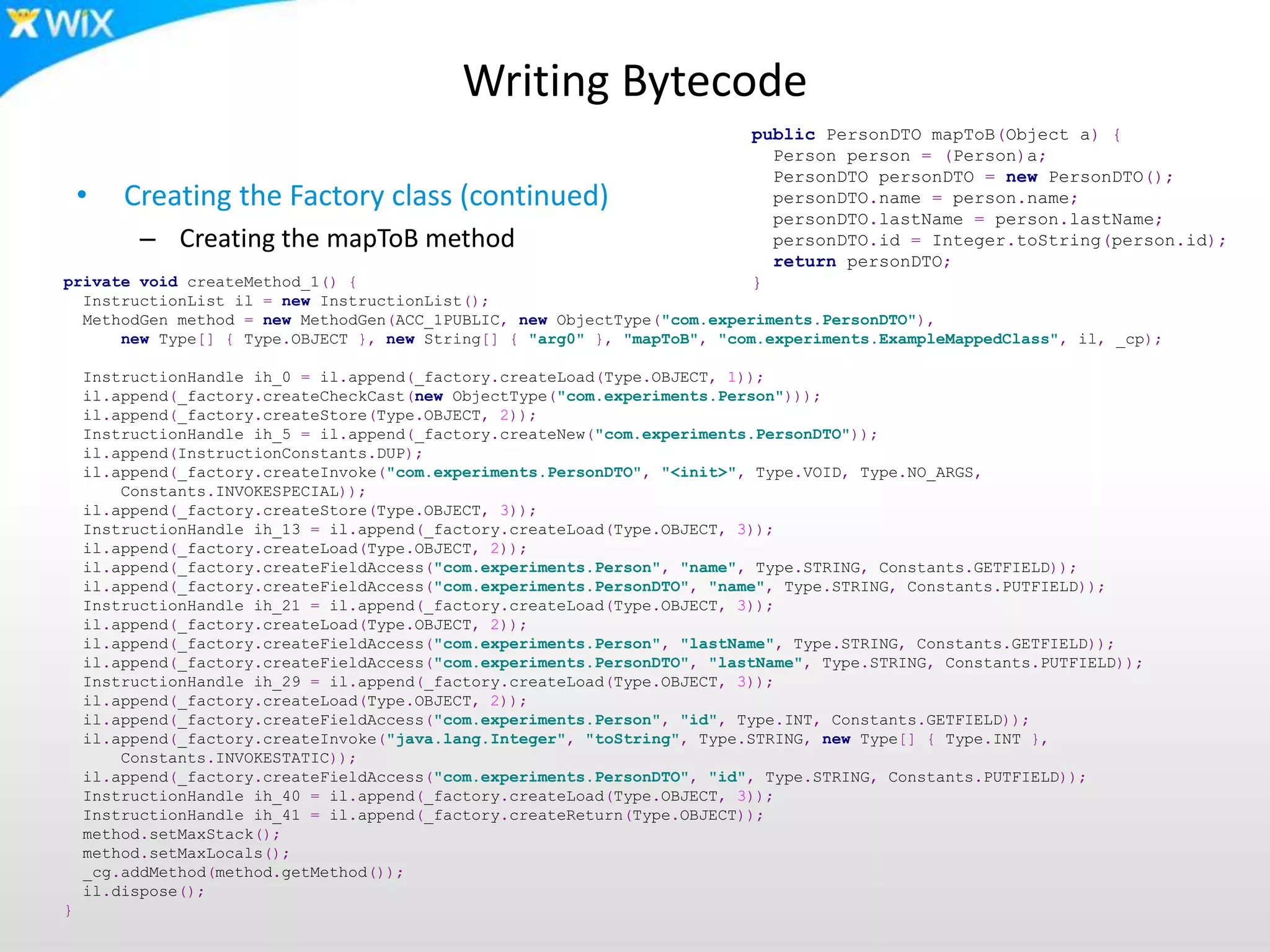Click the 'Creating the mapToB method' subheading
Viewport: 1270px width, 952px height.
click(347, 239)
